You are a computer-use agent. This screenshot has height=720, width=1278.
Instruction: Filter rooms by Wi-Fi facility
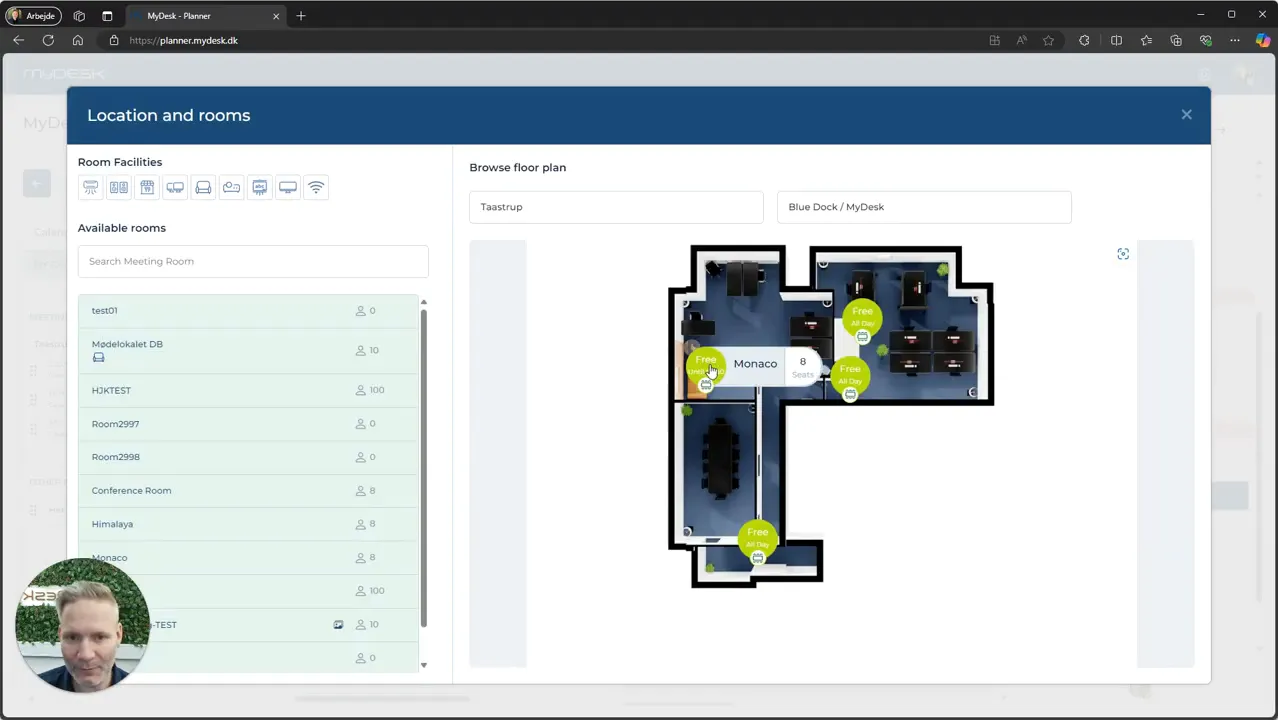316,187
